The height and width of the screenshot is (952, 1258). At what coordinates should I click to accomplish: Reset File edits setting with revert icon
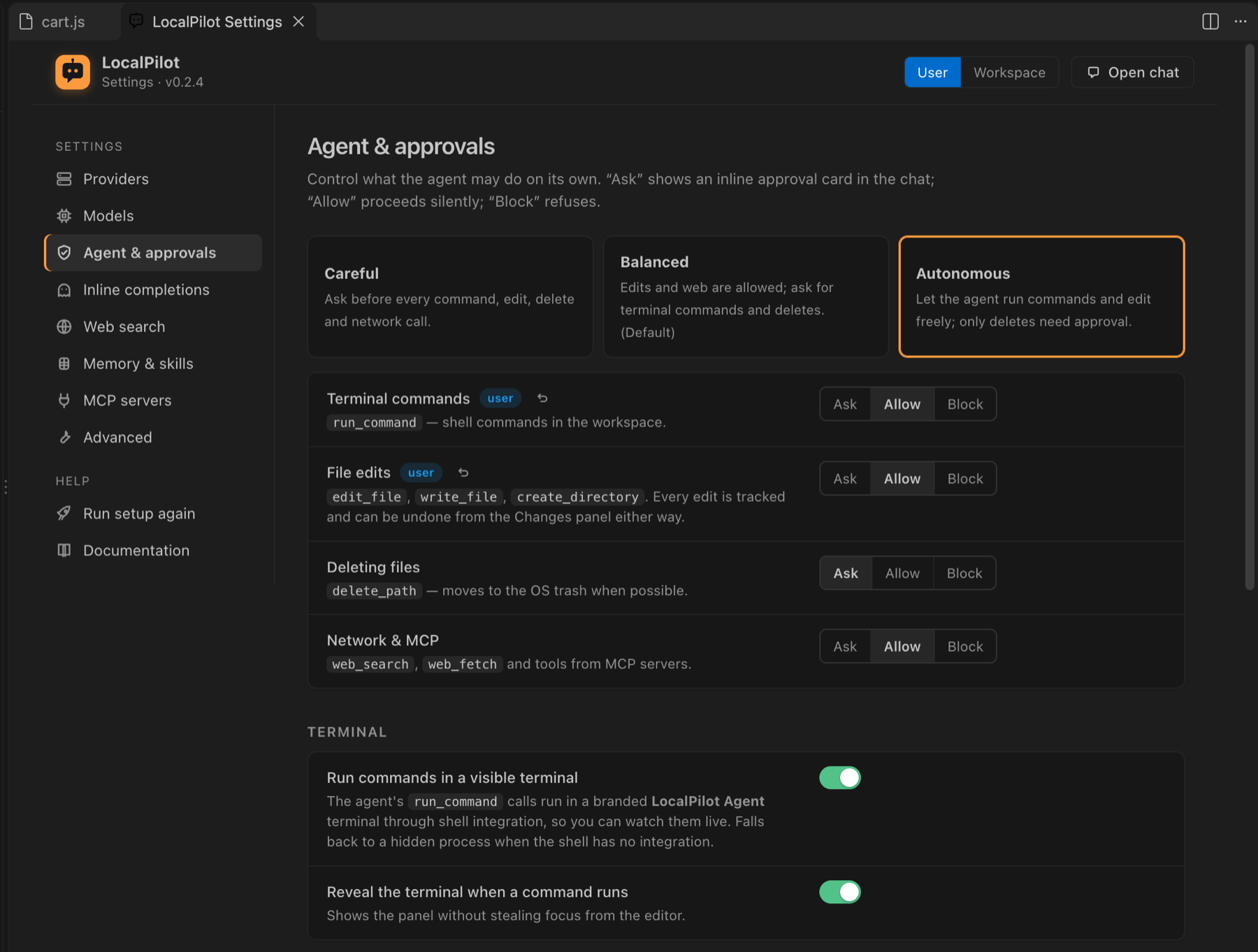click(x=463, y=473)
